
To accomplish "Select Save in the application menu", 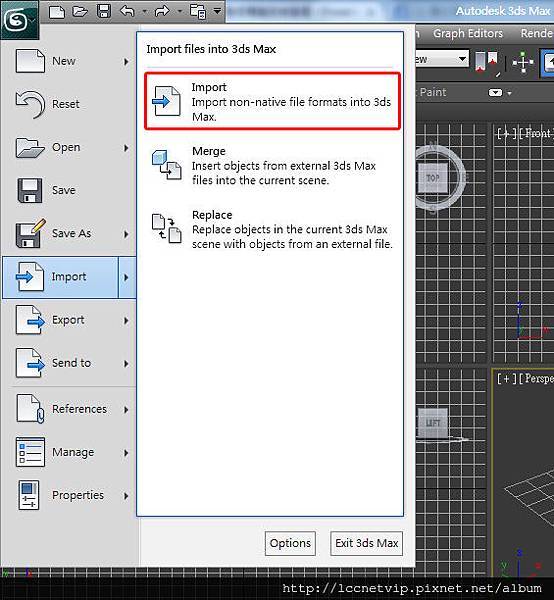I will (x=69, y=190).
